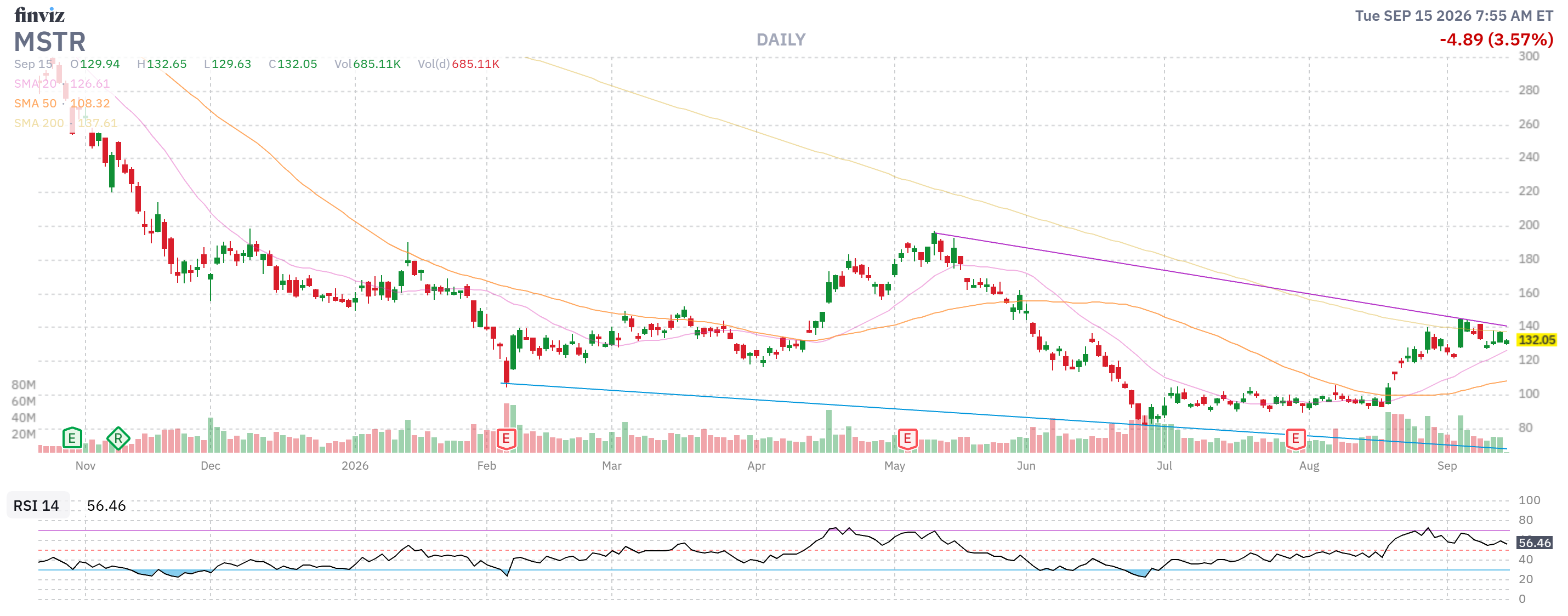Open the green earnings E marker near November

72,438
